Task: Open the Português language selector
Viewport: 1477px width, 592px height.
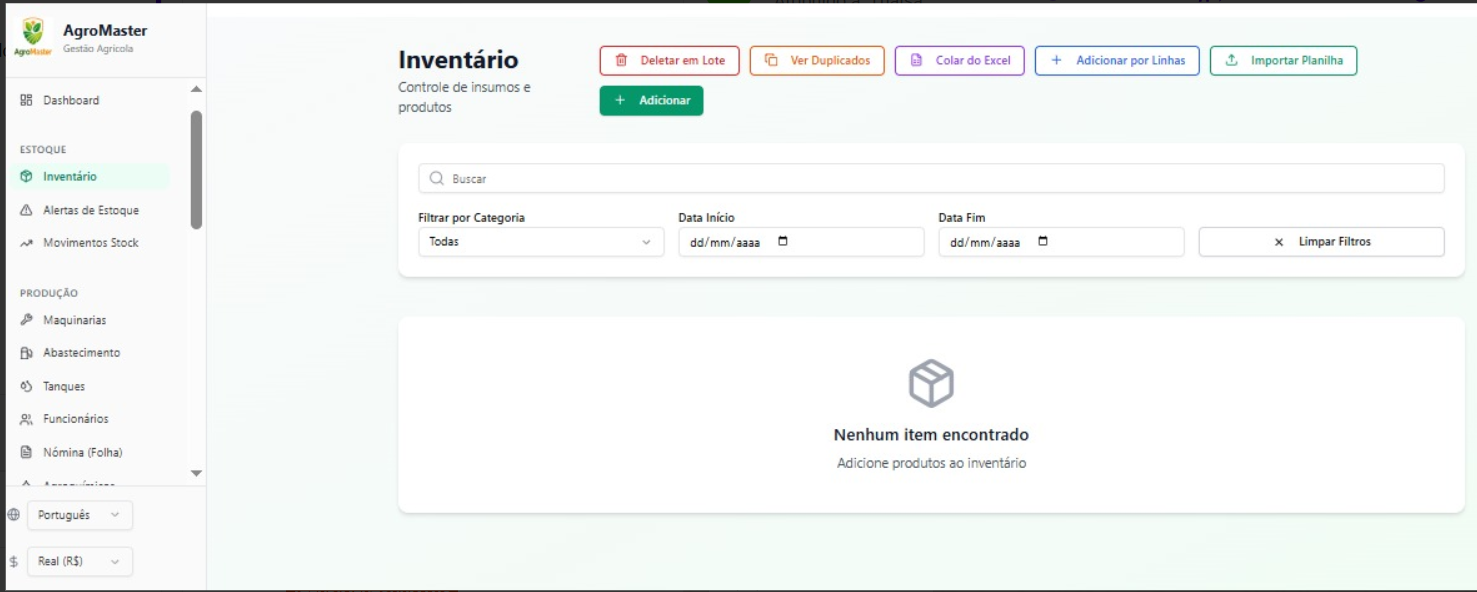Action: pyautogui.click(x=79, y=515)
